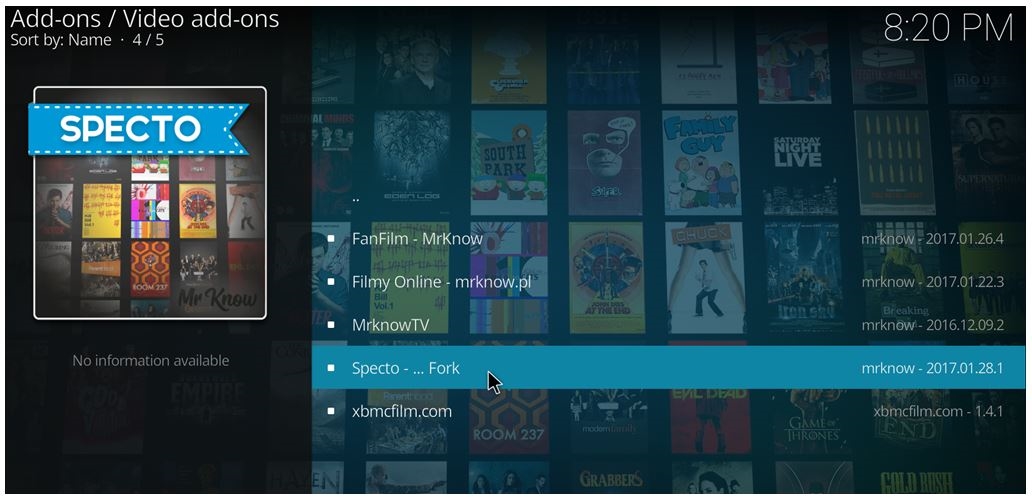Click version text 'xbmcfilm.com - 1.4.1'

tap(938, 411)
